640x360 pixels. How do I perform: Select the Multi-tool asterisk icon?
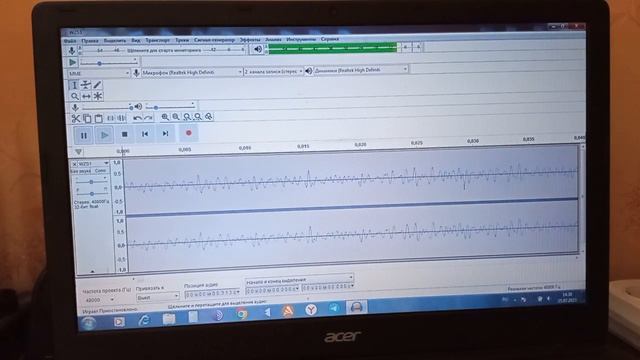[x=98, y=96]
